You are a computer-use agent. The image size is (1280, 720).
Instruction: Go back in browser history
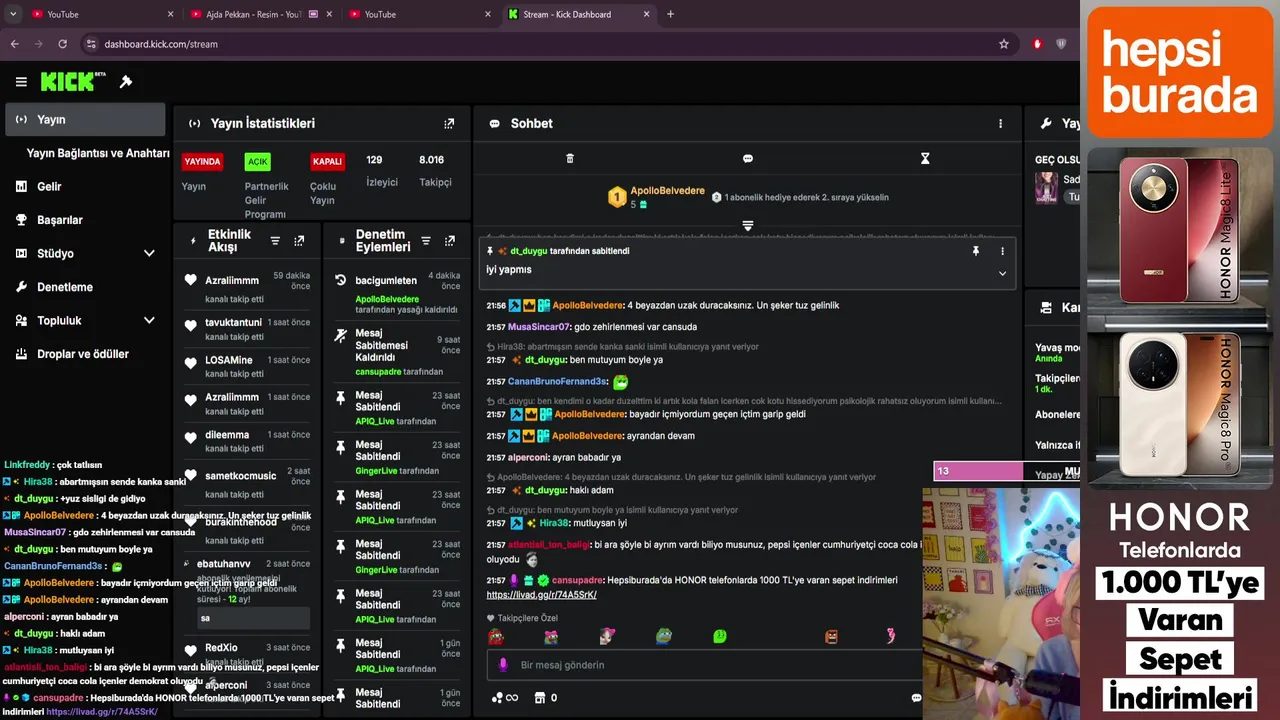click(x=14, y=44)
